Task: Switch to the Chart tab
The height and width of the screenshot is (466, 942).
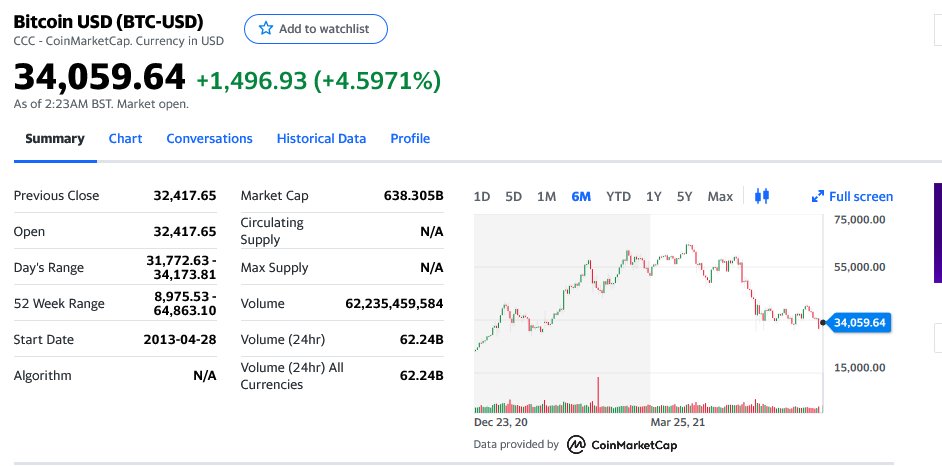Action: 126,139
